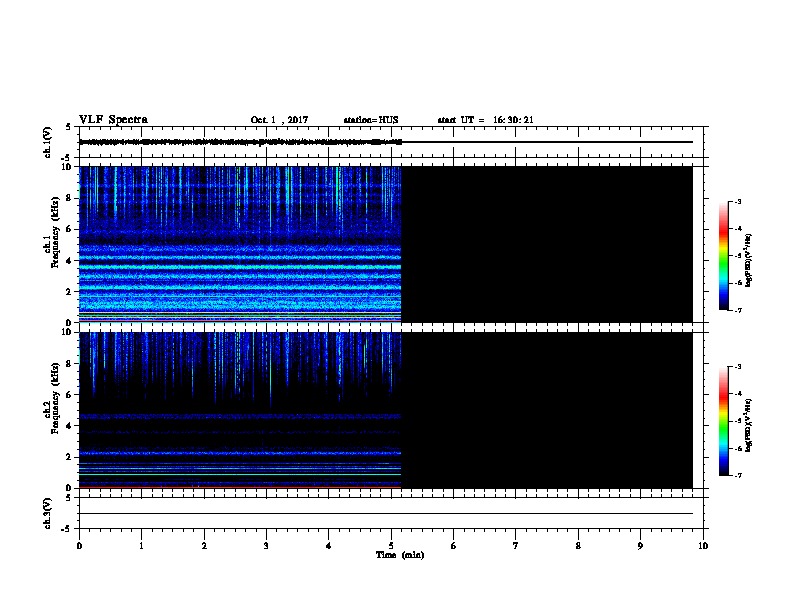Click time axis tick label "10"
The height and width of the screenshot is (612, 792).
click(x=703, y=546)
